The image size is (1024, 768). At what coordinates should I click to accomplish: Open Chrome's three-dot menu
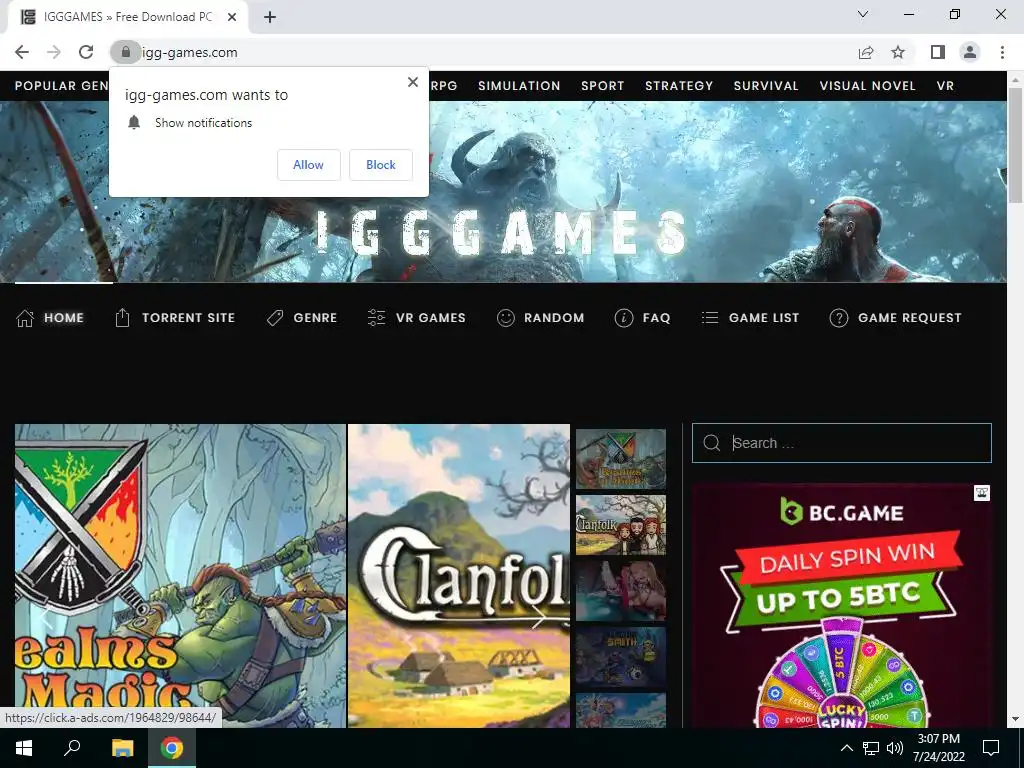(1002, 52)
